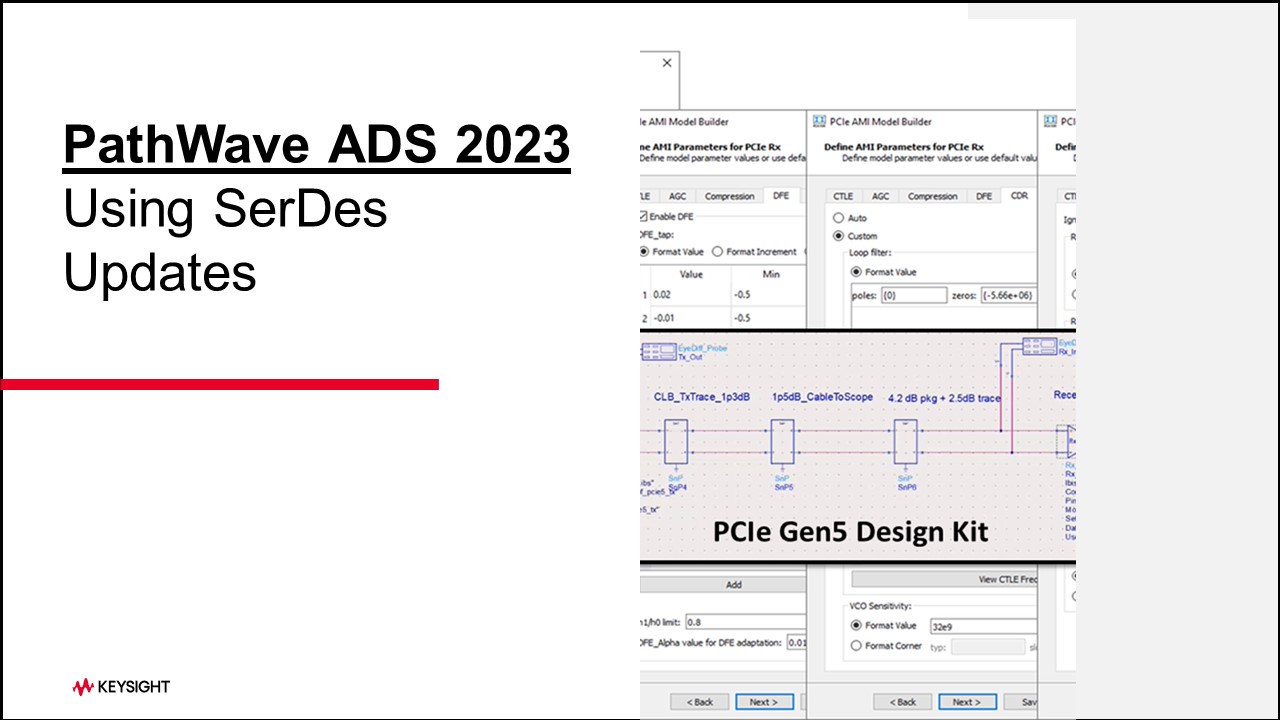Select the SnP6 component block

(906, 441)
